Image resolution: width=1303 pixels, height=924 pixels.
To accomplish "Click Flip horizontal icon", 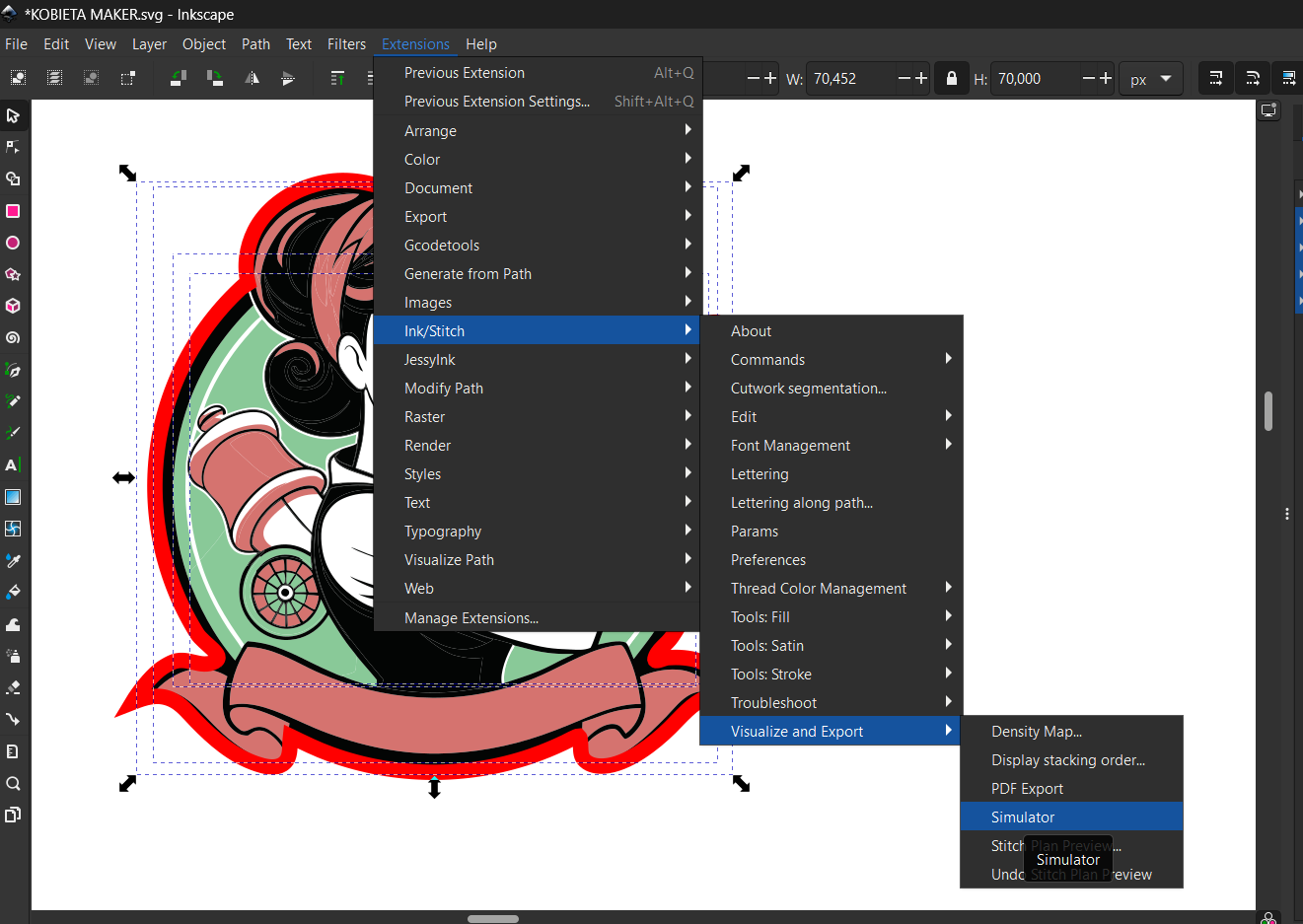I will point(252,78).
